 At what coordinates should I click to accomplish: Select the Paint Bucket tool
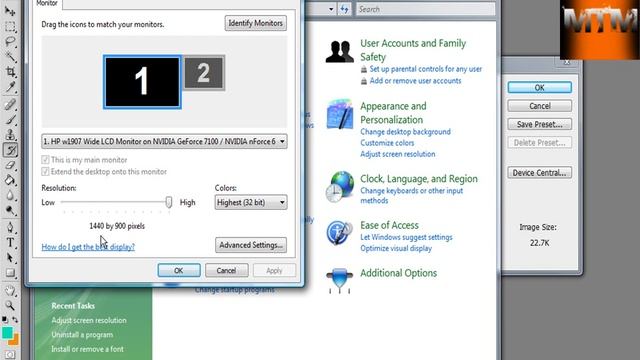pyautogui.click(x=10, y=180)
